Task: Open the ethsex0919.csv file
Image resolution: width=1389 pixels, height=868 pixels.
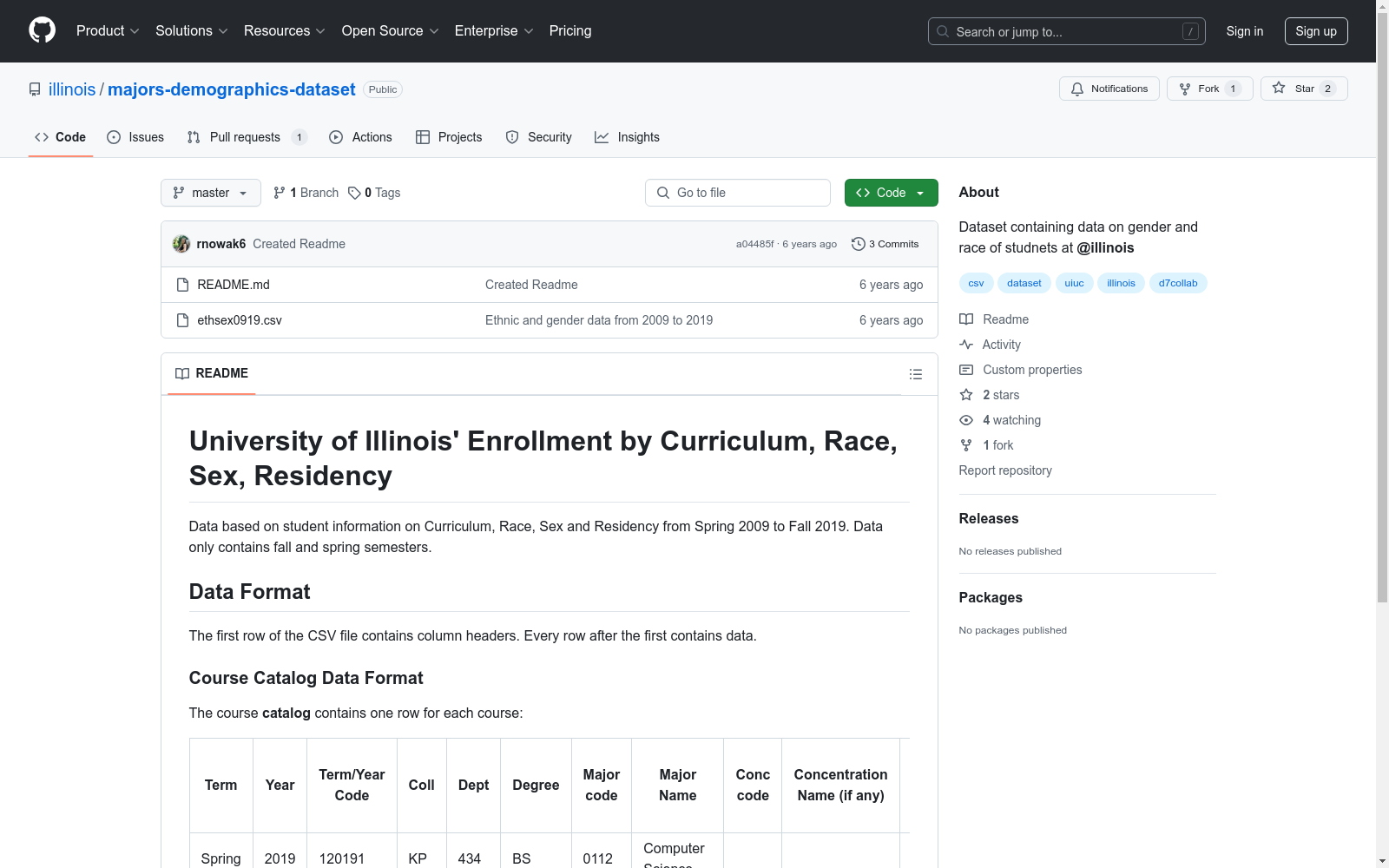Action: 240,320
